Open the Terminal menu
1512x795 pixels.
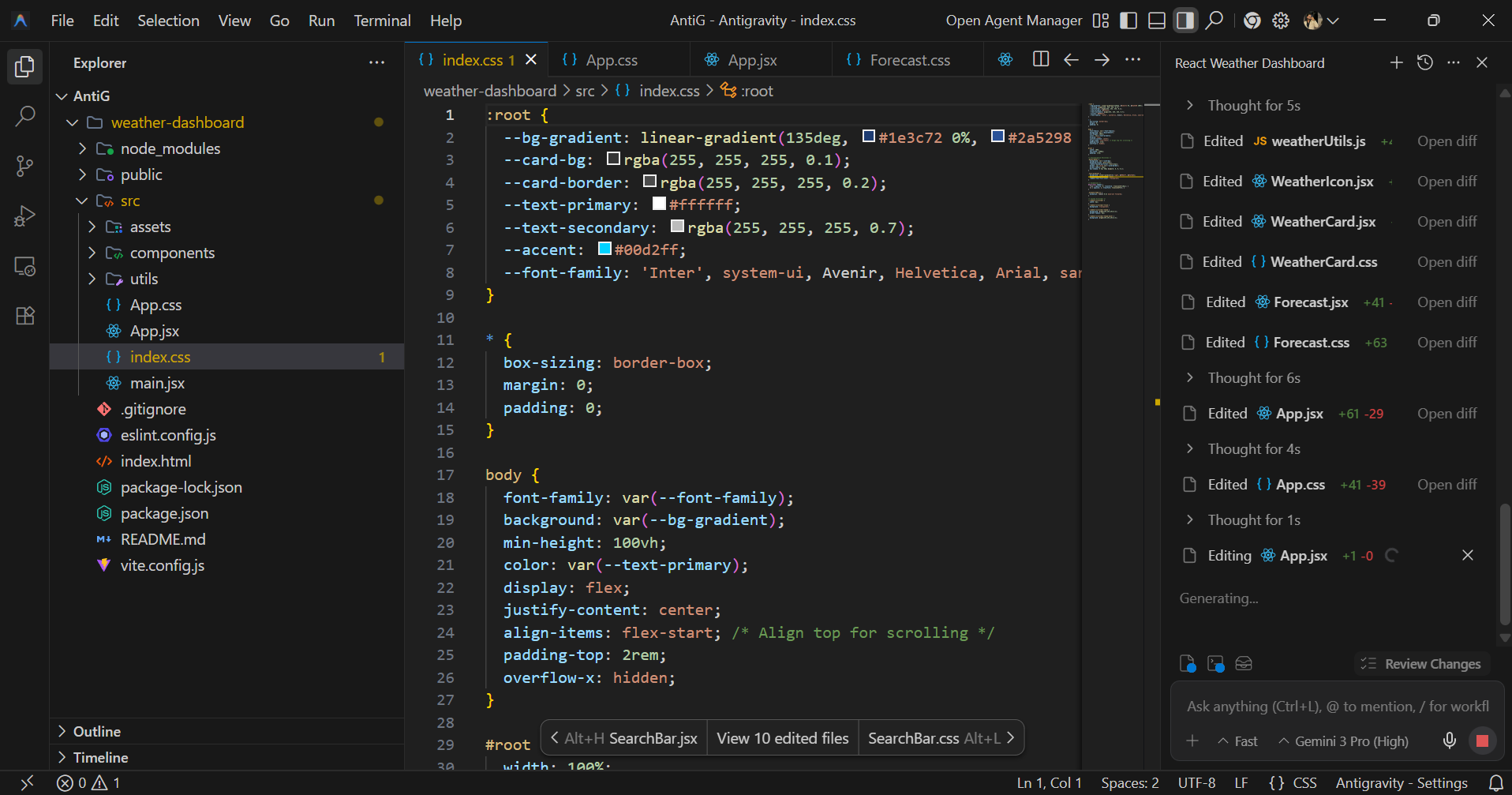[x=382, y=21]
